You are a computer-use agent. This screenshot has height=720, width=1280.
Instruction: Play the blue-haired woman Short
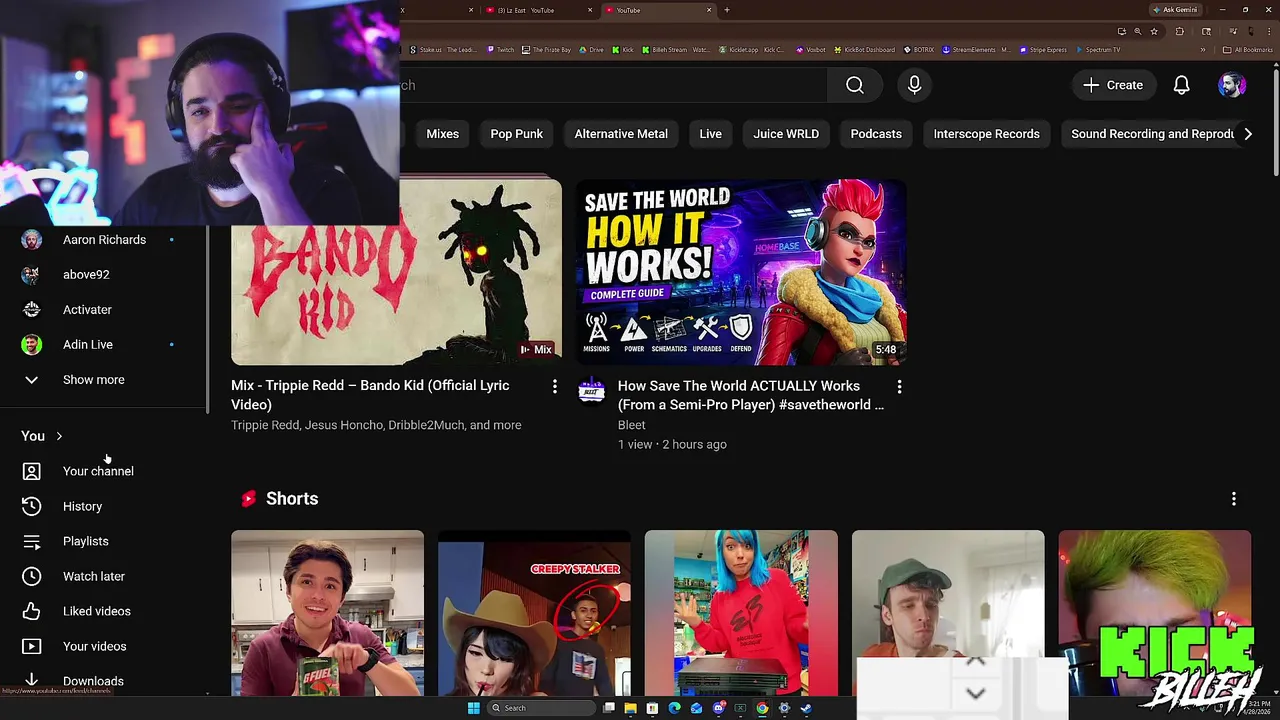tap(741, 613)
